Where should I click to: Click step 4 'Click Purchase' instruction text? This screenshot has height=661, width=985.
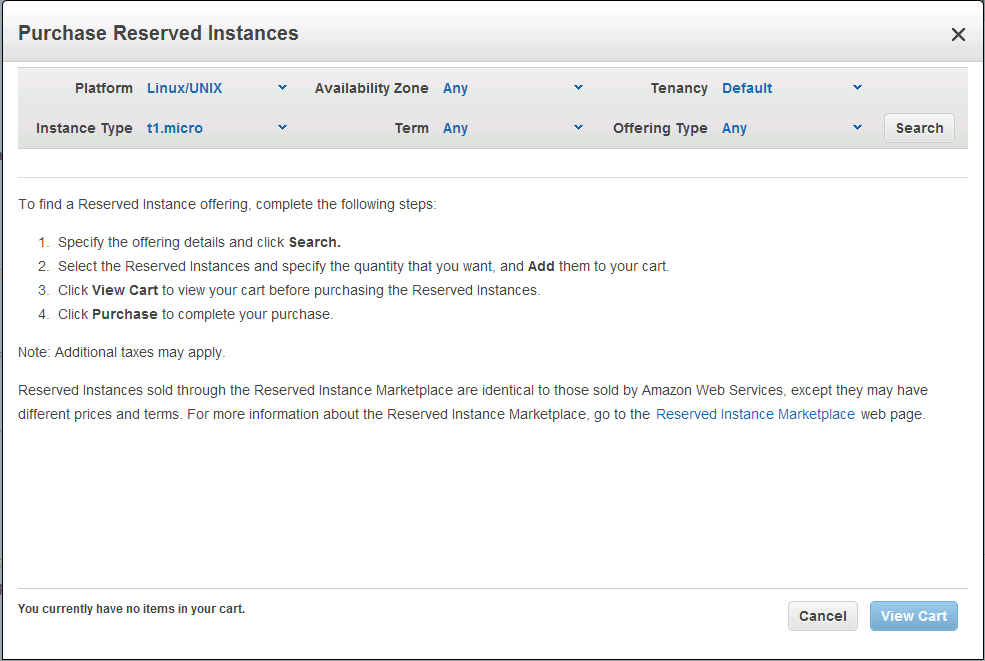pos(195,314)
